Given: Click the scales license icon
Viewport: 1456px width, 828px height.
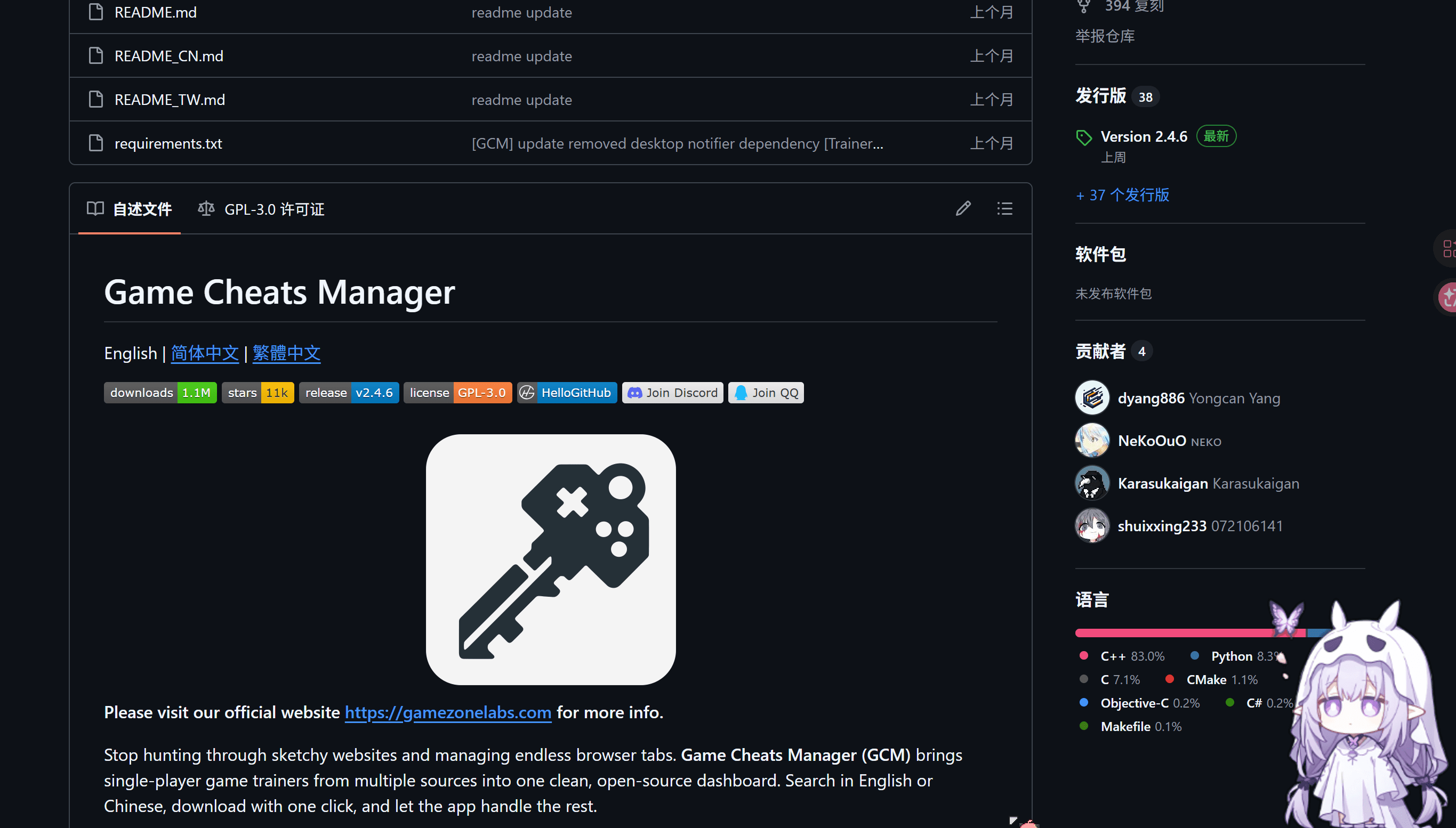Looking at the screenshot, I should [206, 209].
